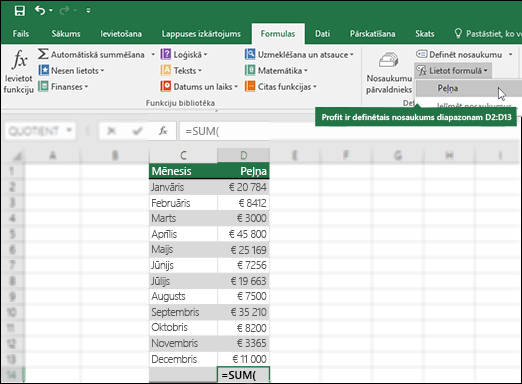Open the Undo history dropdown arrow
Image resolution: width=522 pixels, height=384 pixels.
coord(51,11)
